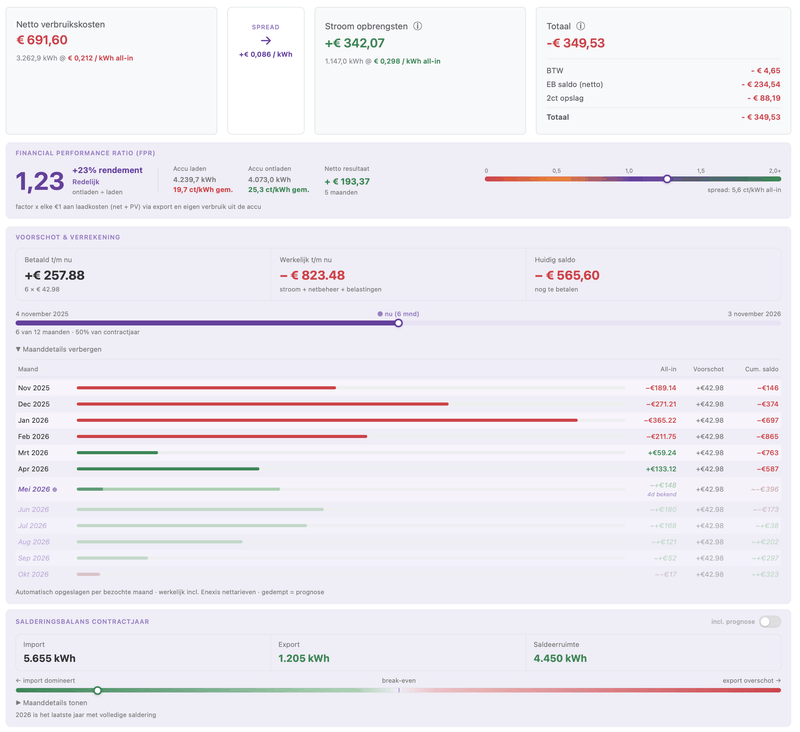The width and height of the screenshot is (800, 732).
Task: Click the spread: 5,6 ct/kWh all-in note
Action: 744,190
